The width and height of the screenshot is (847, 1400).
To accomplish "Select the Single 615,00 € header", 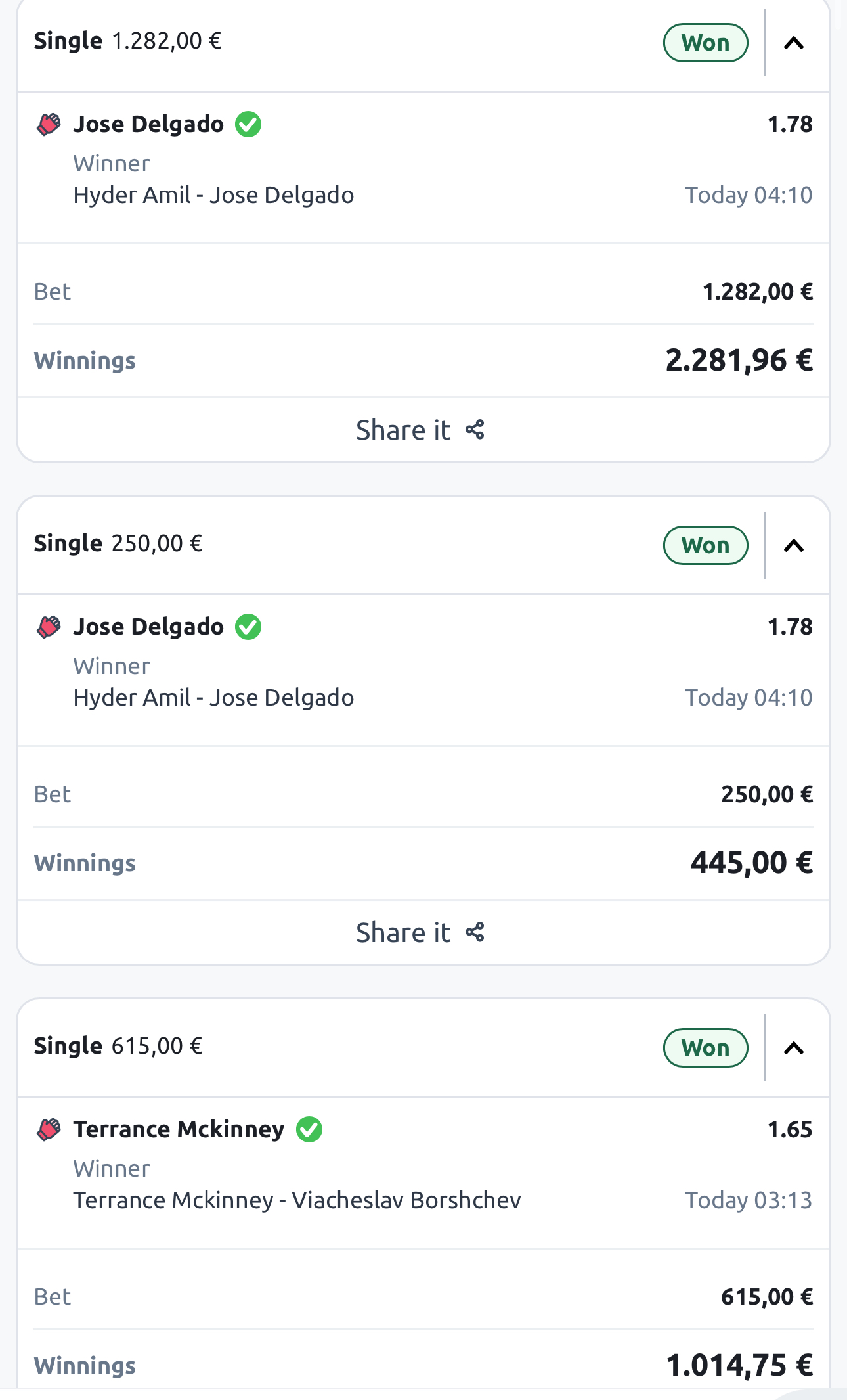I will 118,1046.
